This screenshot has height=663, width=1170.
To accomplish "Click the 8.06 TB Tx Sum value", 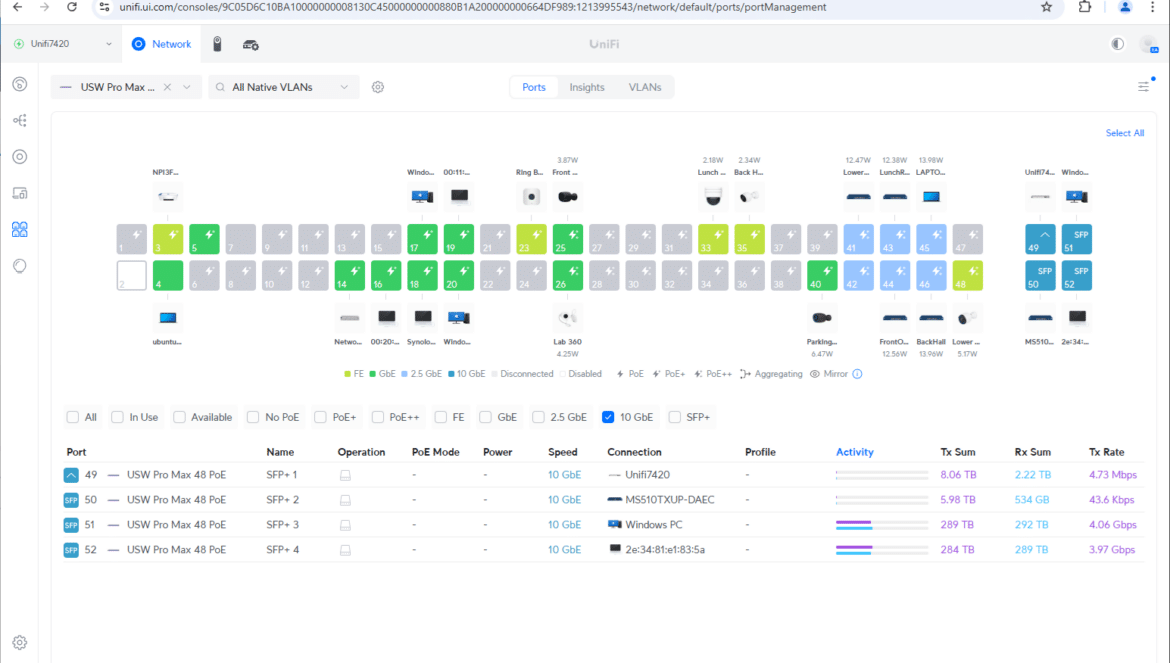I will [x=958, y=475].
